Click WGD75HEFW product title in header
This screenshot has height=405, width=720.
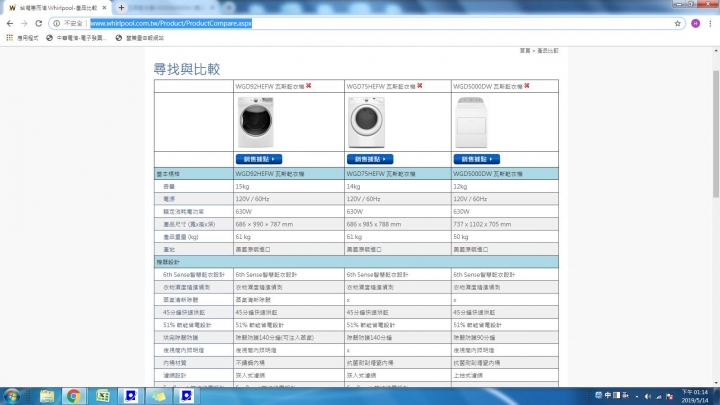(381, 86)
